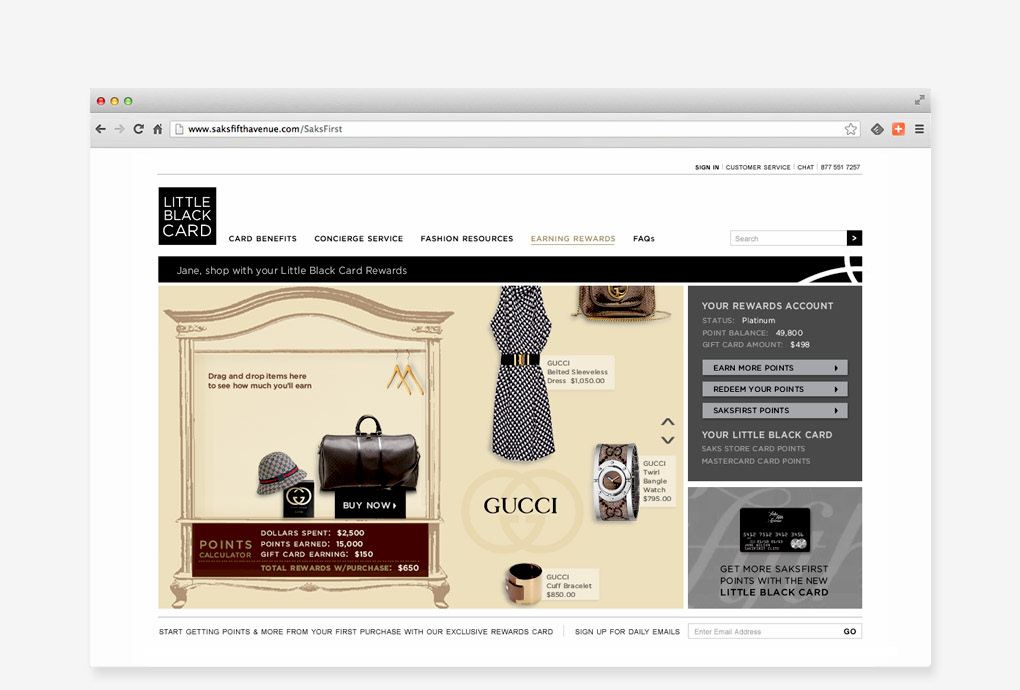
Task: Click the page icon in address bar
Action: 179,129
